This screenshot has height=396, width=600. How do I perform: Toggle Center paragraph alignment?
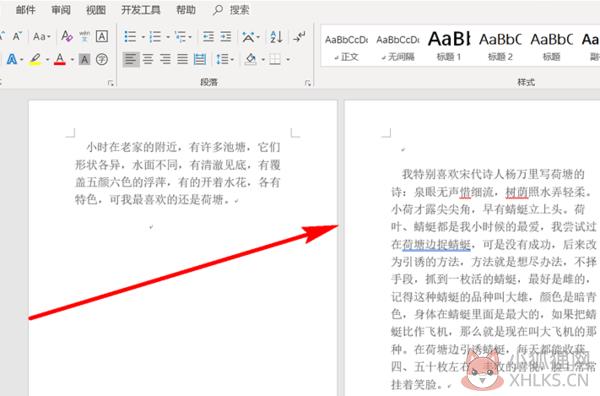tap(148, 59)
